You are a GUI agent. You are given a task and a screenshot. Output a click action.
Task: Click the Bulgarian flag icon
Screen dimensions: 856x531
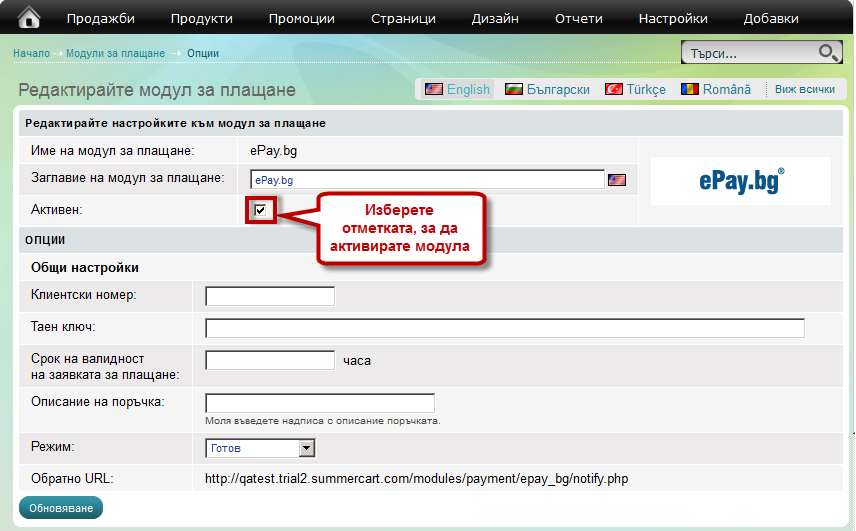click(514, 89)
